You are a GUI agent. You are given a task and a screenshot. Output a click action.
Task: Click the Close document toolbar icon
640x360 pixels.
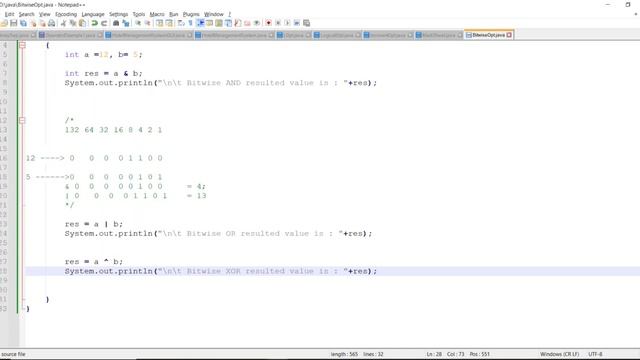(x=33, y=23)
